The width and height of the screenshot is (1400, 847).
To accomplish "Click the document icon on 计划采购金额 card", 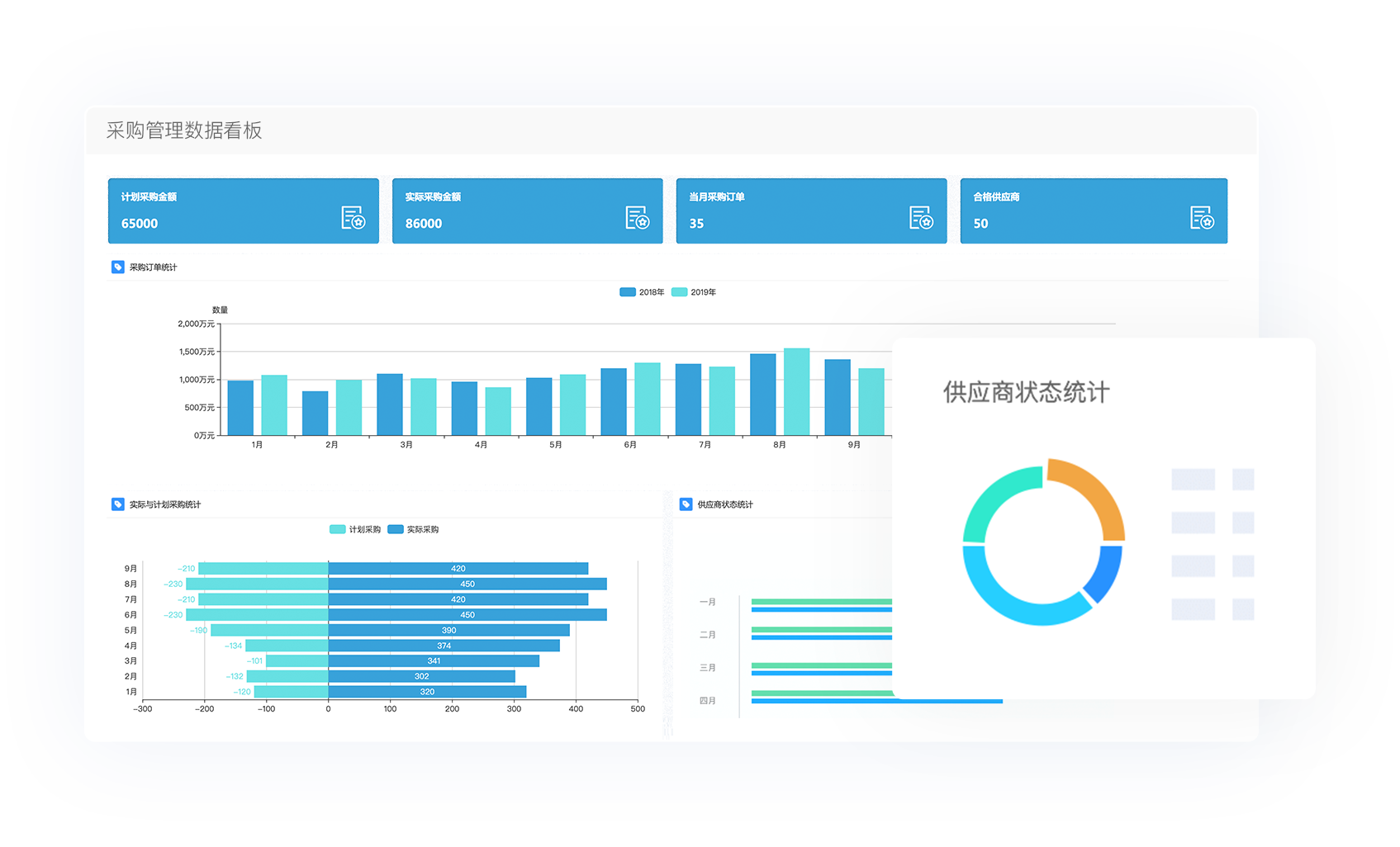I will 353,218.
